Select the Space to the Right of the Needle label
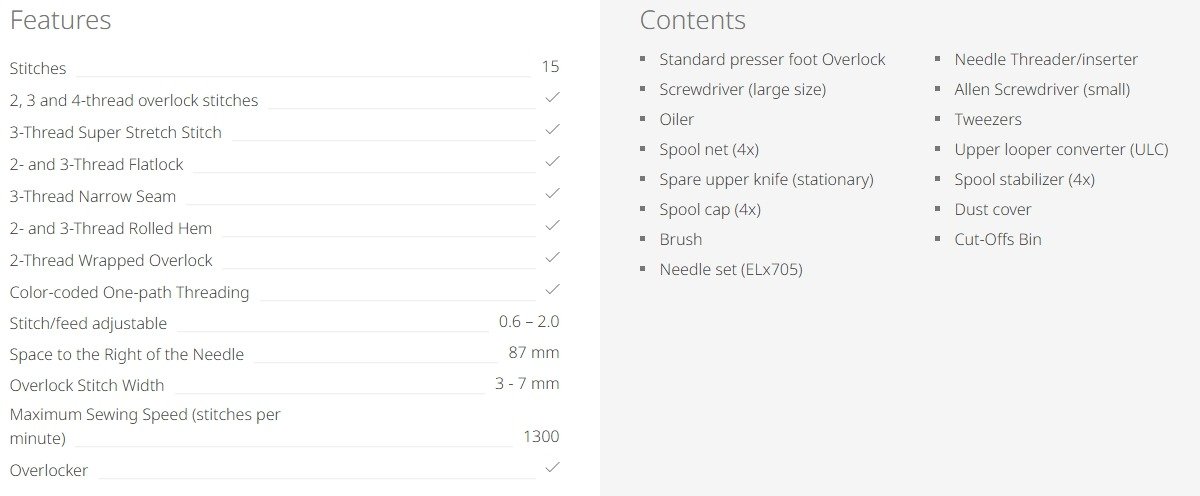The width and height of the screenshot is (1200, 496). (x=127, y=354)
